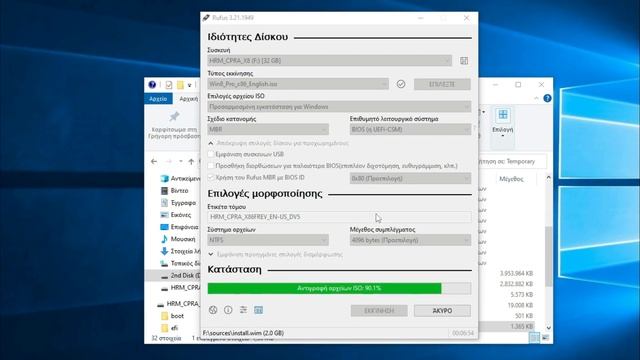The image size is (640, 360).
Task: Click the 3.953.984 KB size cell
Action: click(516, 273)
